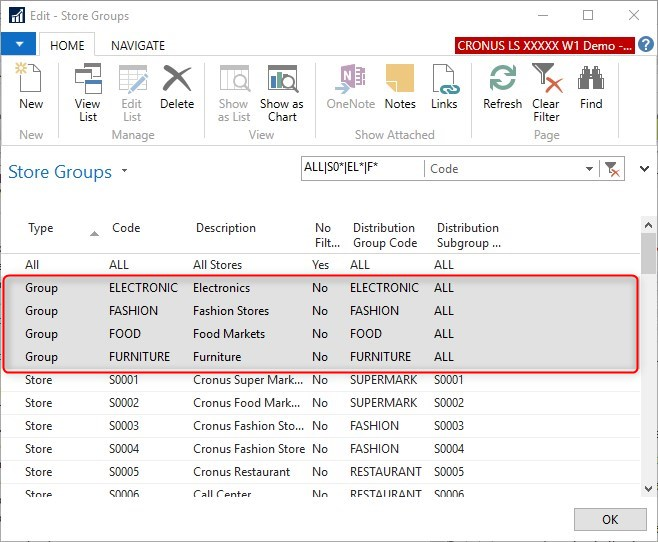The image size is (658, 542).
Task: Click the filter text input box
Action: point(361,170)
